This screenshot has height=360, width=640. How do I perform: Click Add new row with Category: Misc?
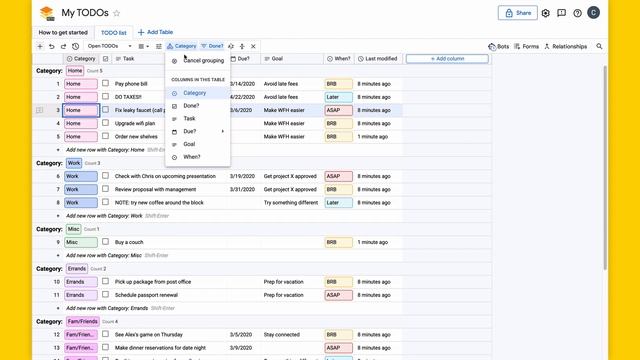104,256
